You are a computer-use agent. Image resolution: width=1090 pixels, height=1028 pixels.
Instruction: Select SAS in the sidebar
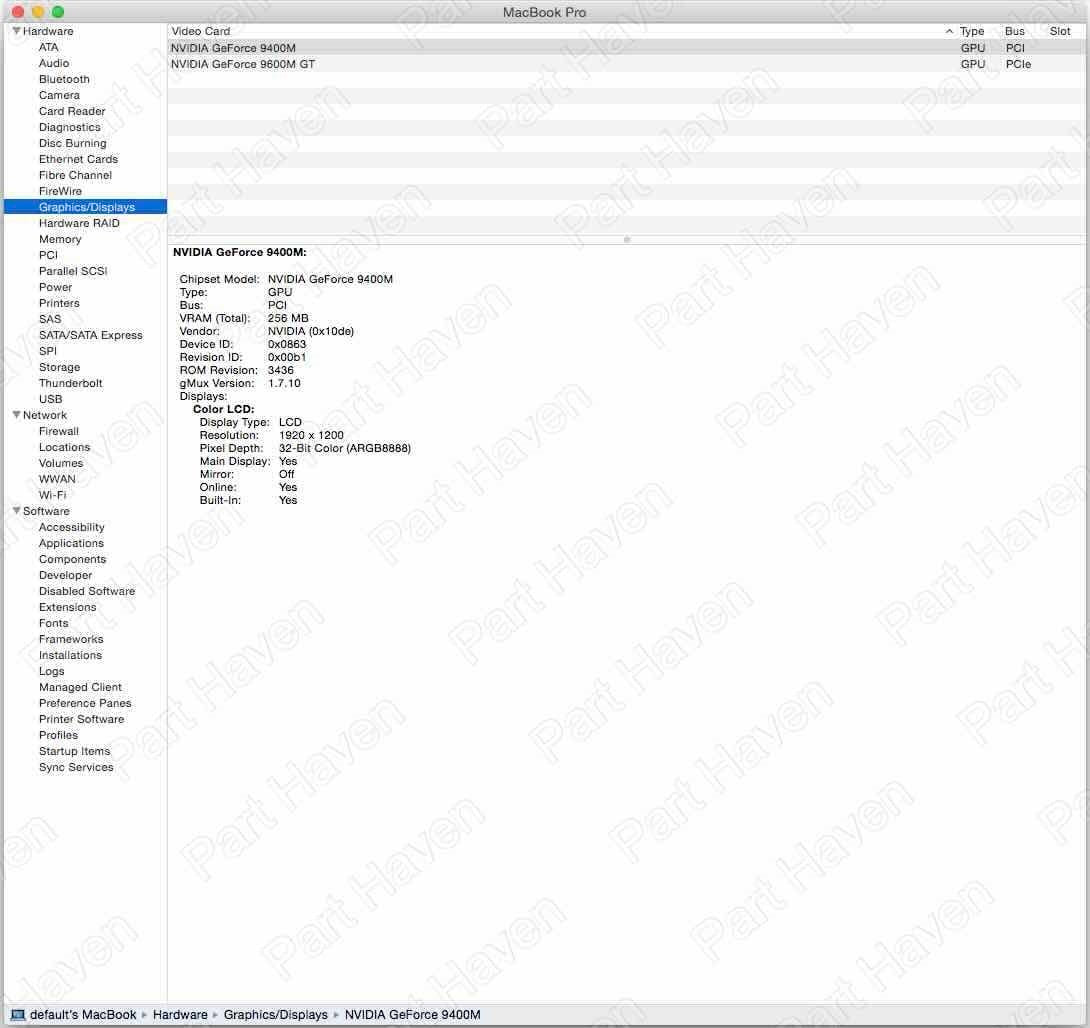(x=50, y=319)
